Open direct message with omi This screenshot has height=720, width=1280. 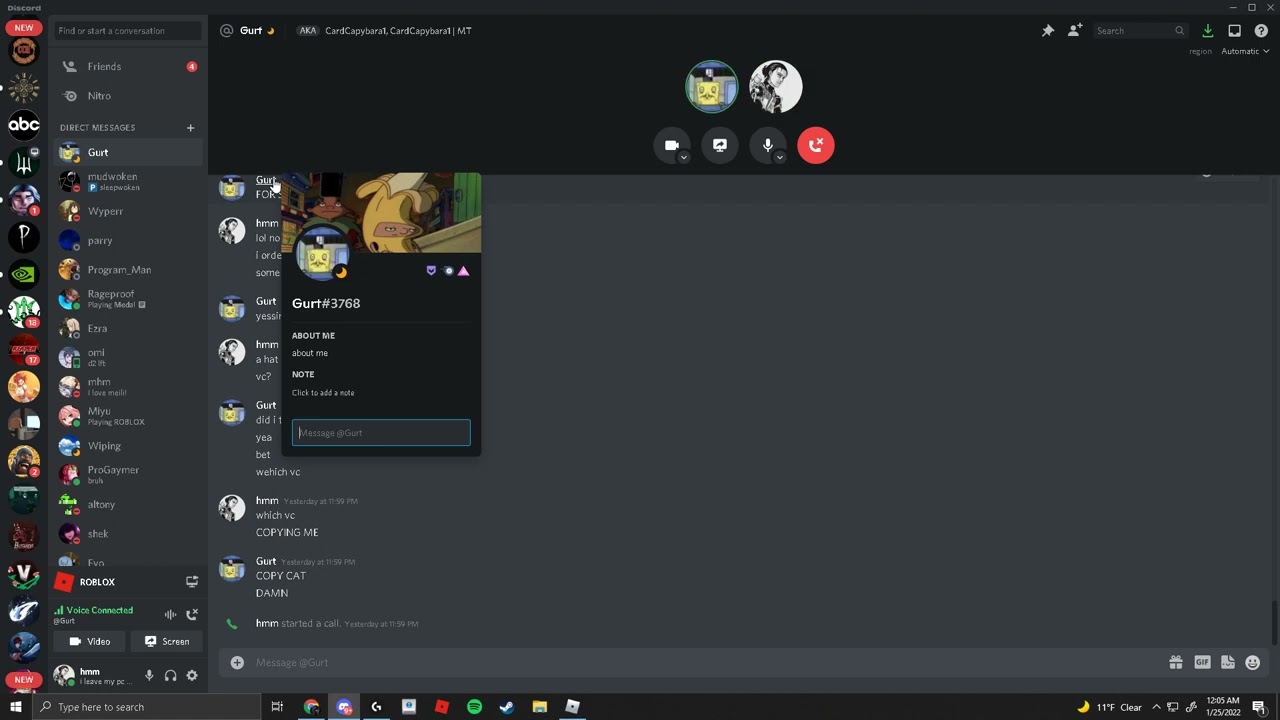129,357
